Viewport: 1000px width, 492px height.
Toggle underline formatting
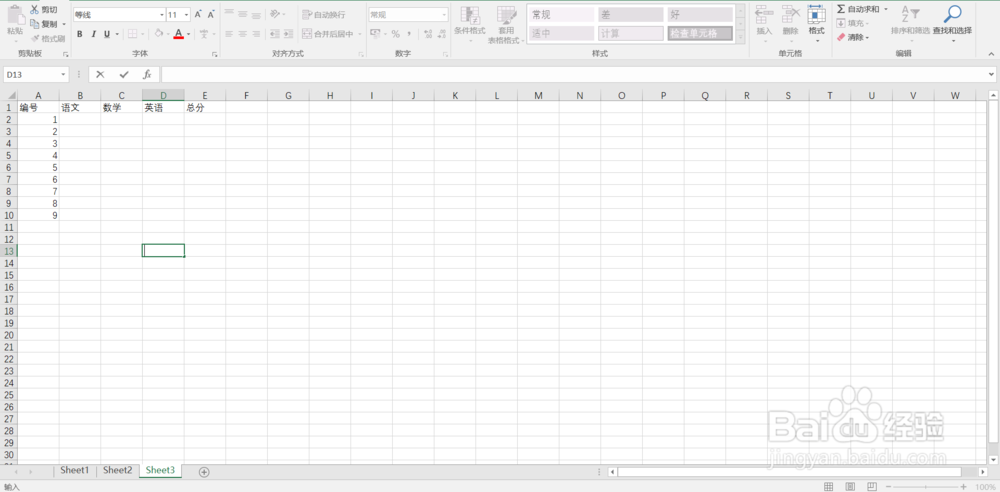[107, 34]
